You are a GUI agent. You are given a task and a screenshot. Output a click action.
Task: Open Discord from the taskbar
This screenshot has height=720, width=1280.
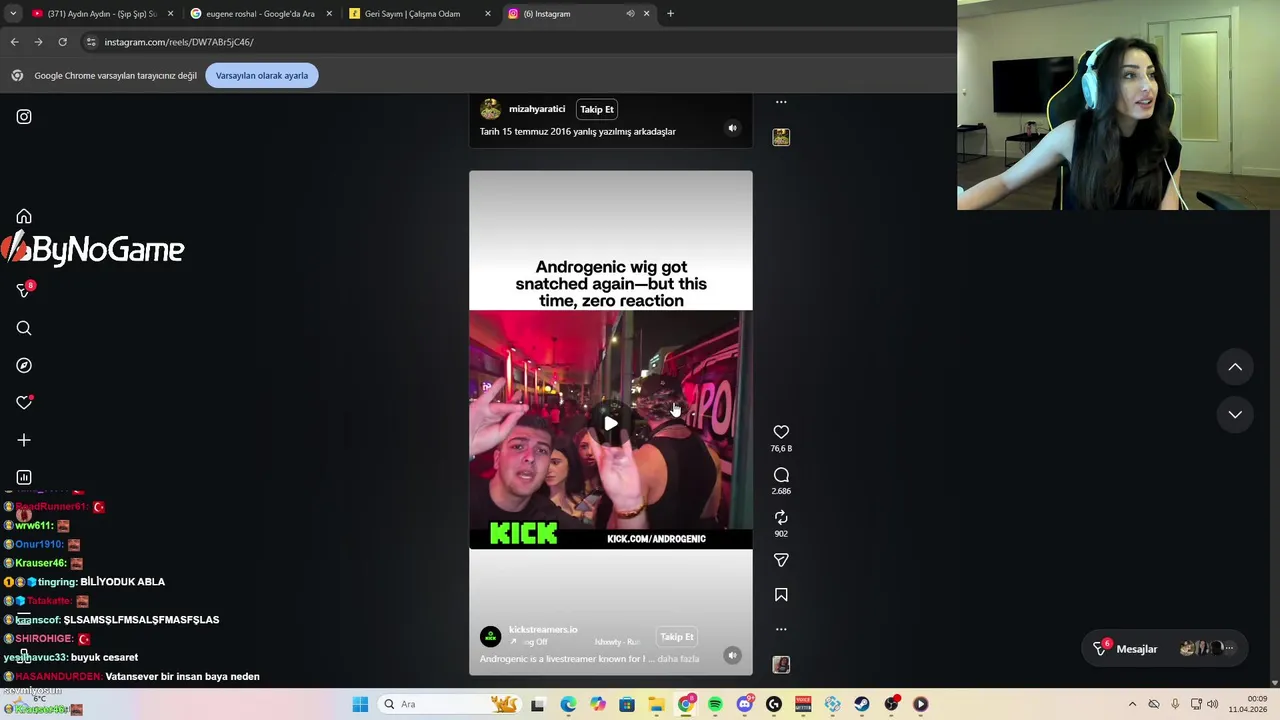[744, 704]
